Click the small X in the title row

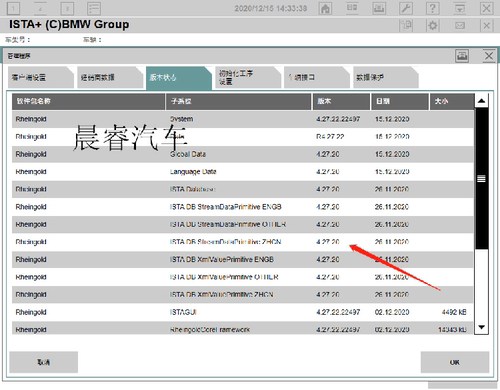pos(486,25)
